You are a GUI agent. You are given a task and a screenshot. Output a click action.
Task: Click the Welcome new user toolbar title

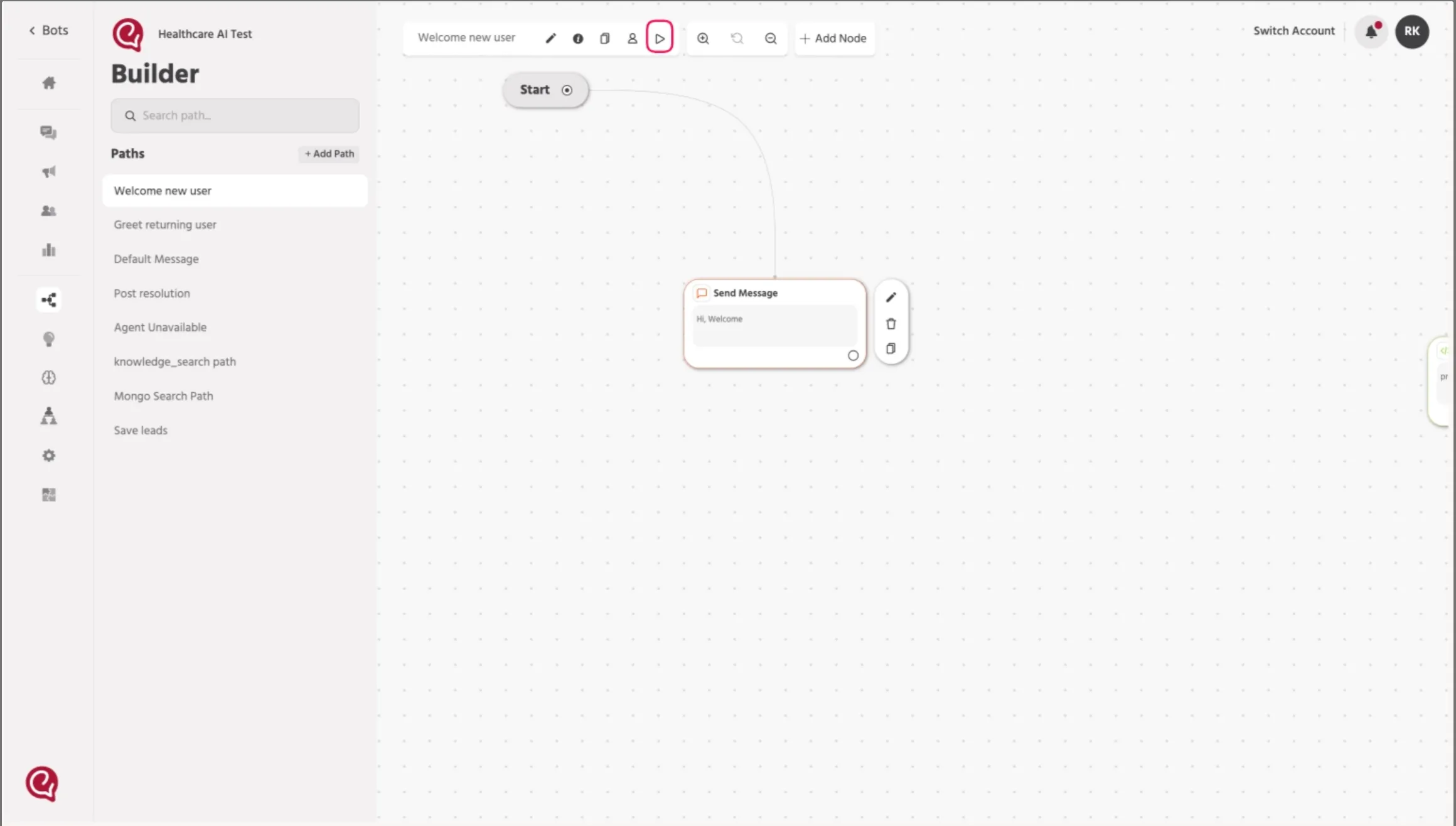click(466, 38)
